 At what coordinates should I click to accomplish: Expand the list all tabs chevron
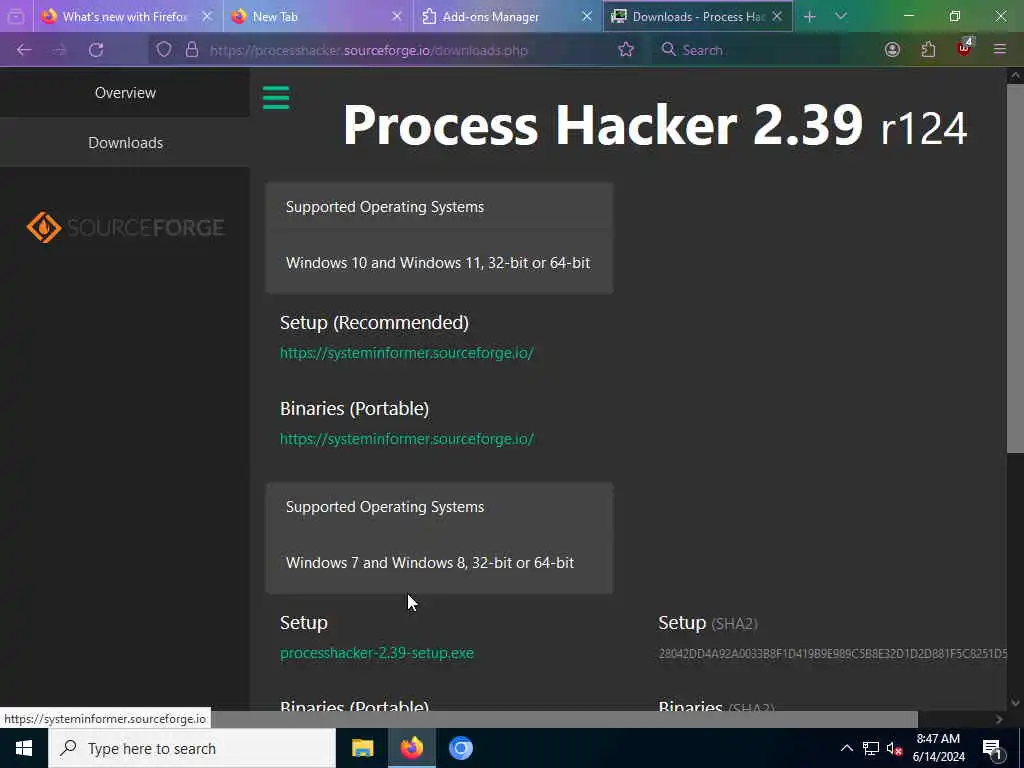click(x=840, y=16)
